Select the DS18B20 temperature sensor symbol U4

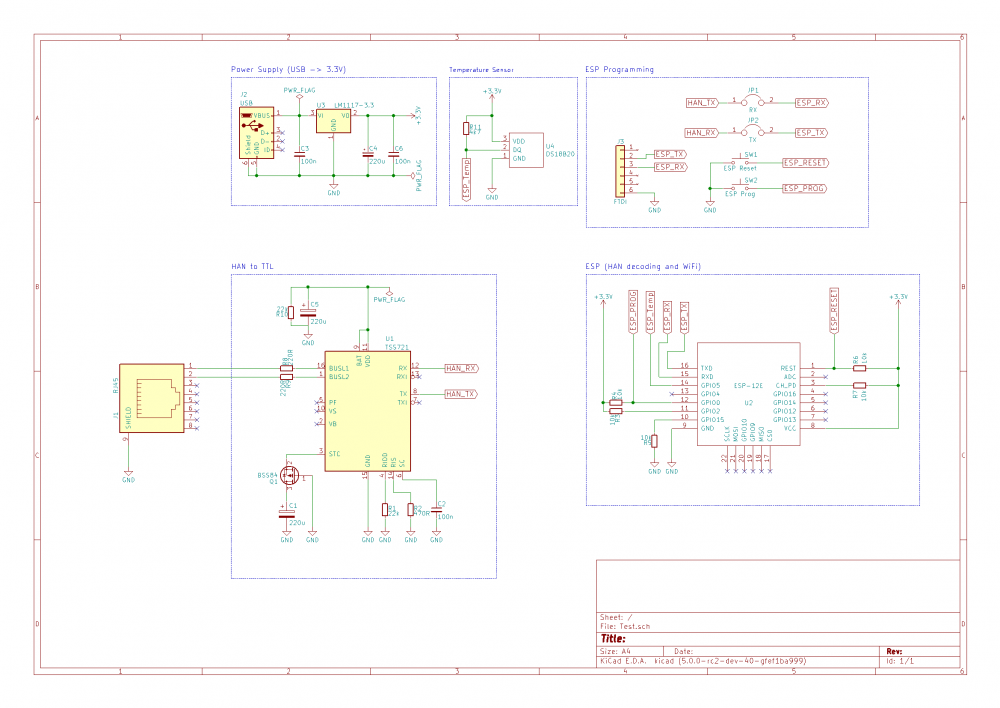point(524,150)
